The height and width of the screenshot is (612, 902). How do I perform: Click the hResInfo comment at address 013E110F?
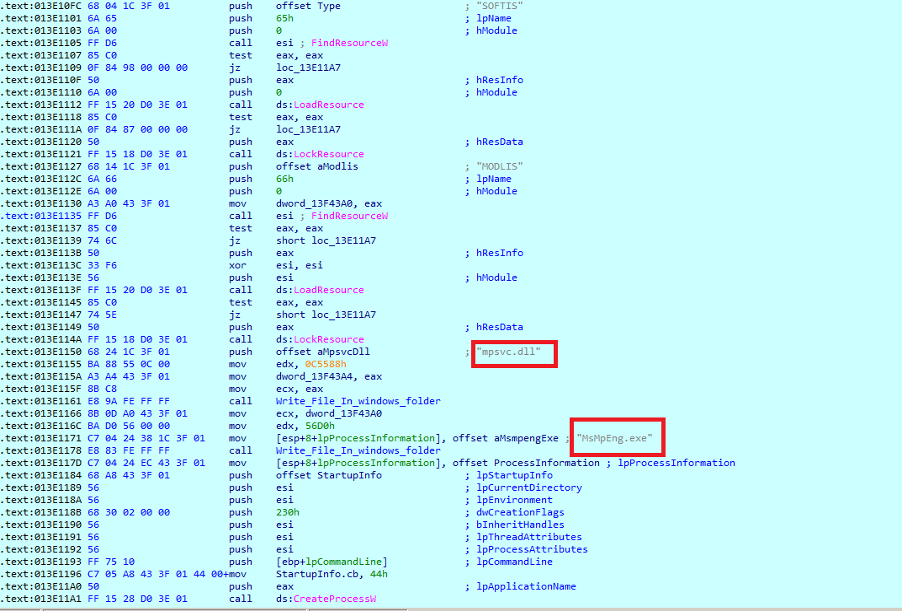click(499, 80)
